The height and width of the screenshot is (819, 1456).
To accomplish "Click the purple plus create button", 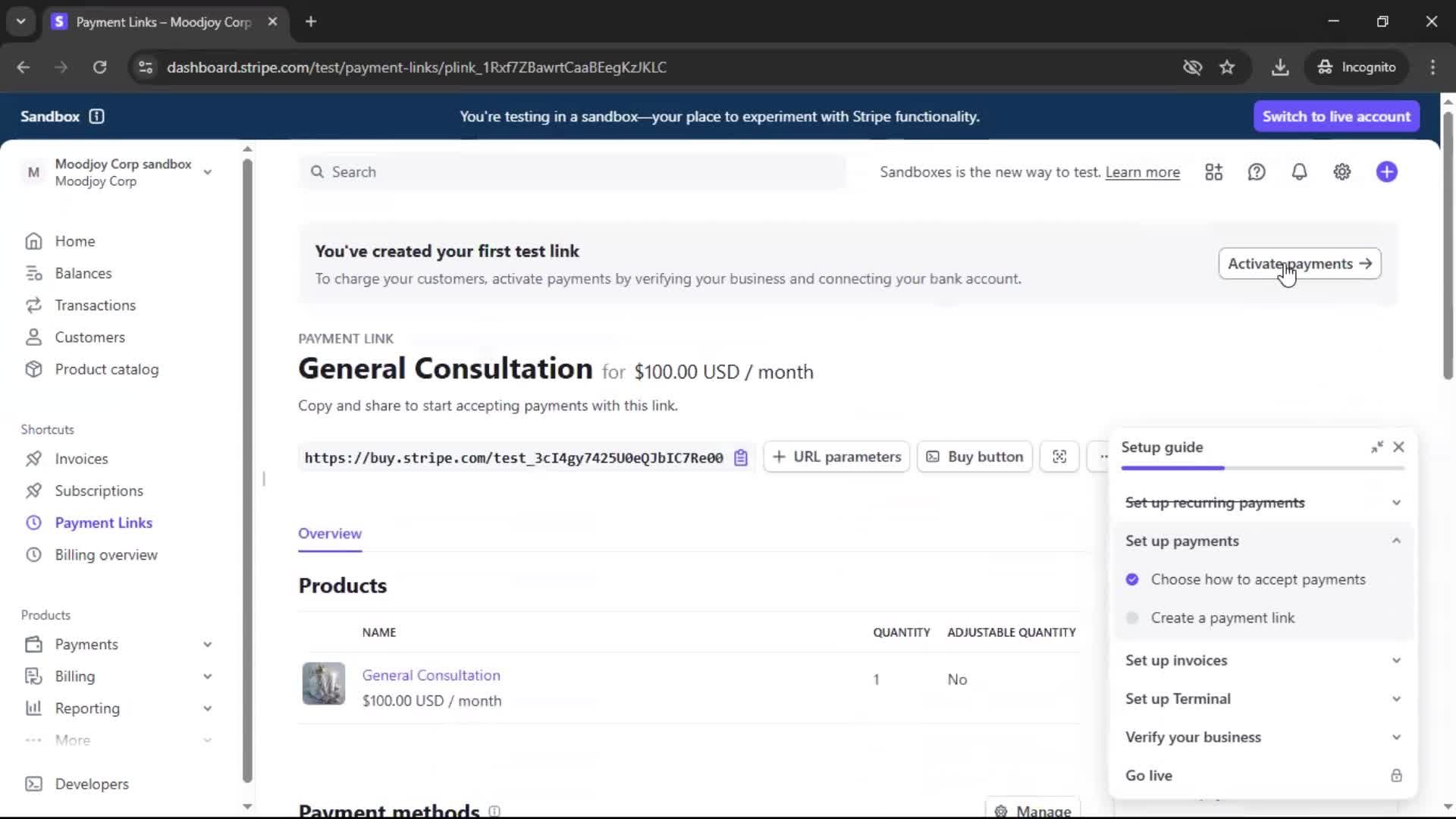I will [1386, 172].
